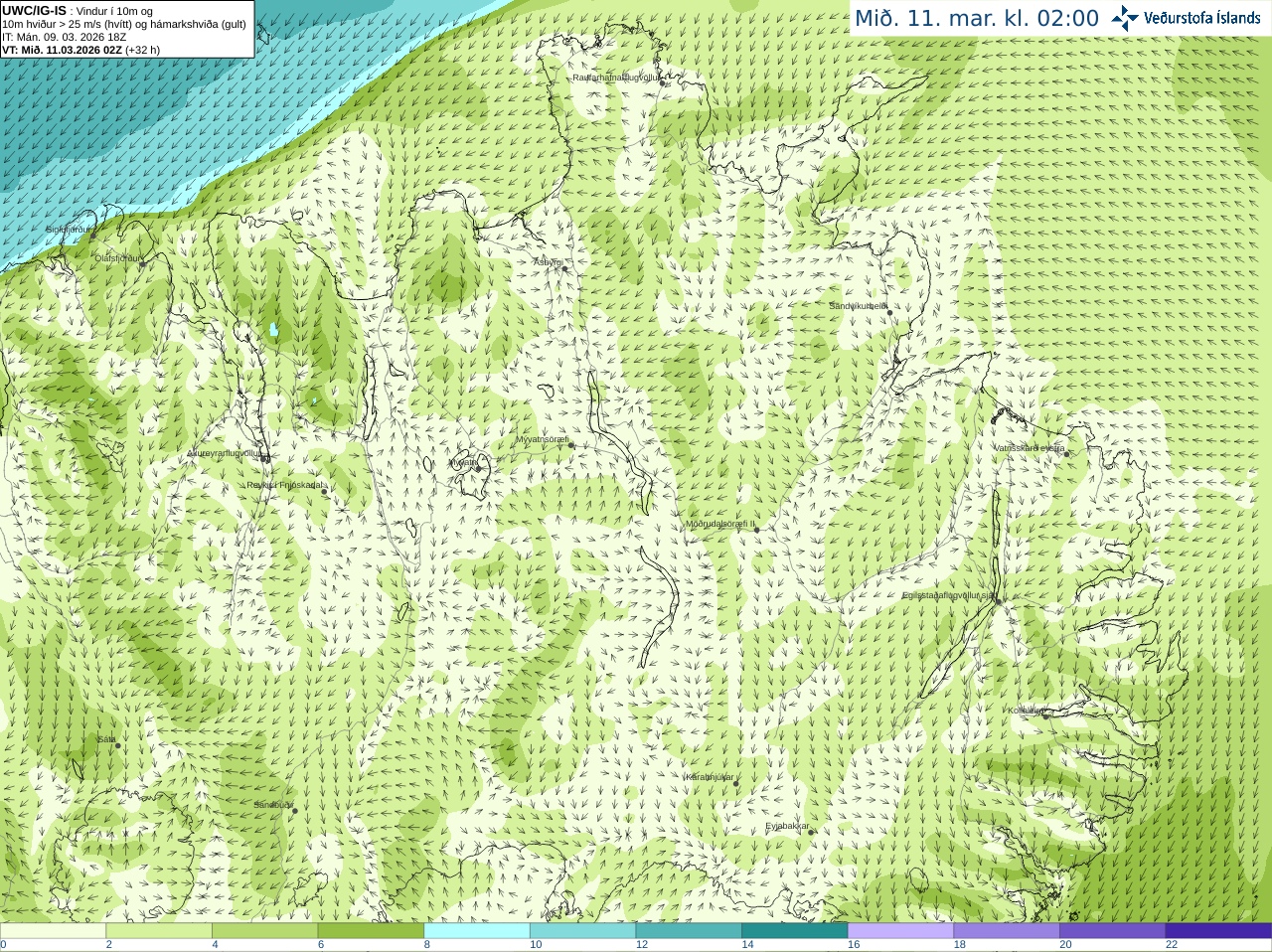
Task: Click the Sandbúðir station label
Action: pyautogui.click(x=273, y=805)
